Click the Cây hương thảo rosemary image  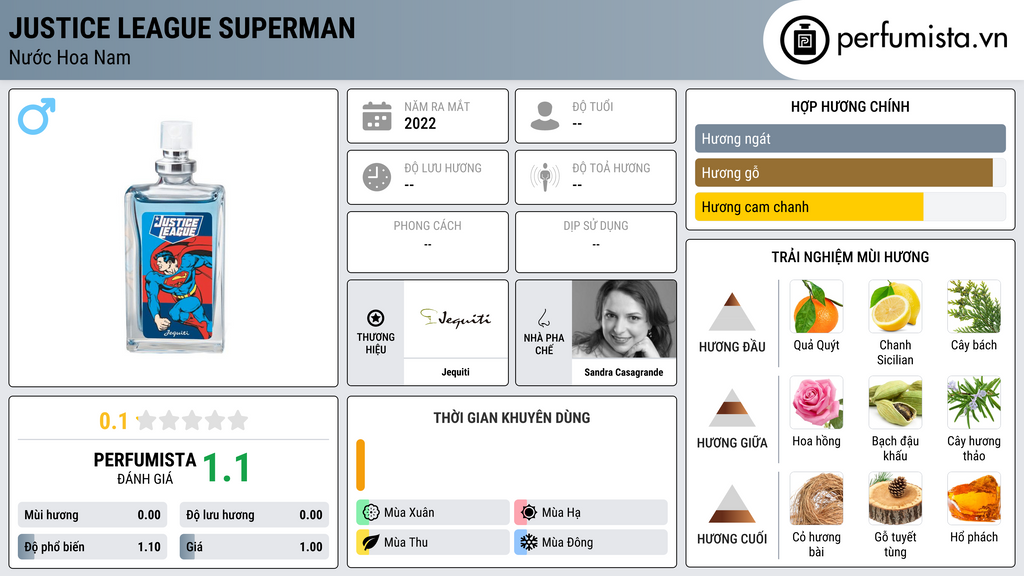click(974, 403)
